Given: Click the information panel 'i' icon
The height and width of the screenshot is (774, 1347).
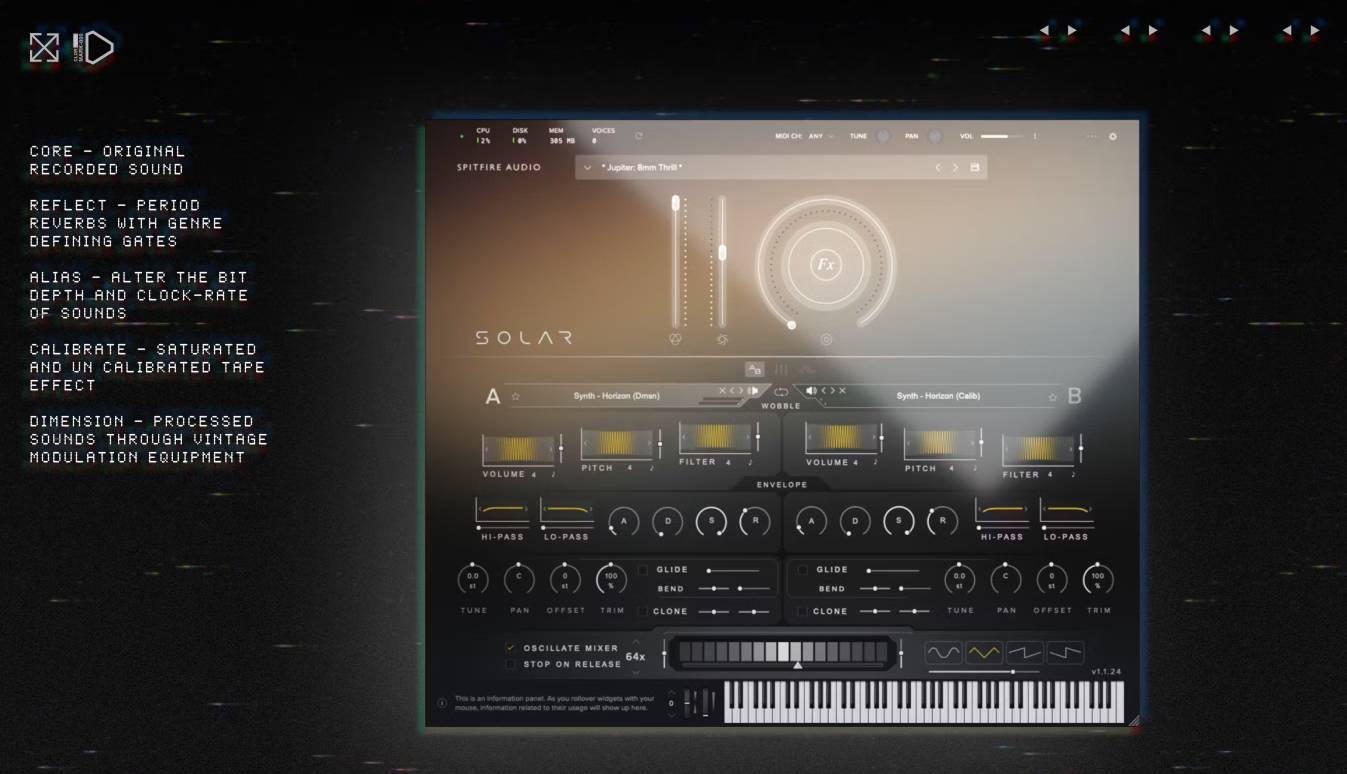Looking at the screenshot, I should [x=443, y=703].
